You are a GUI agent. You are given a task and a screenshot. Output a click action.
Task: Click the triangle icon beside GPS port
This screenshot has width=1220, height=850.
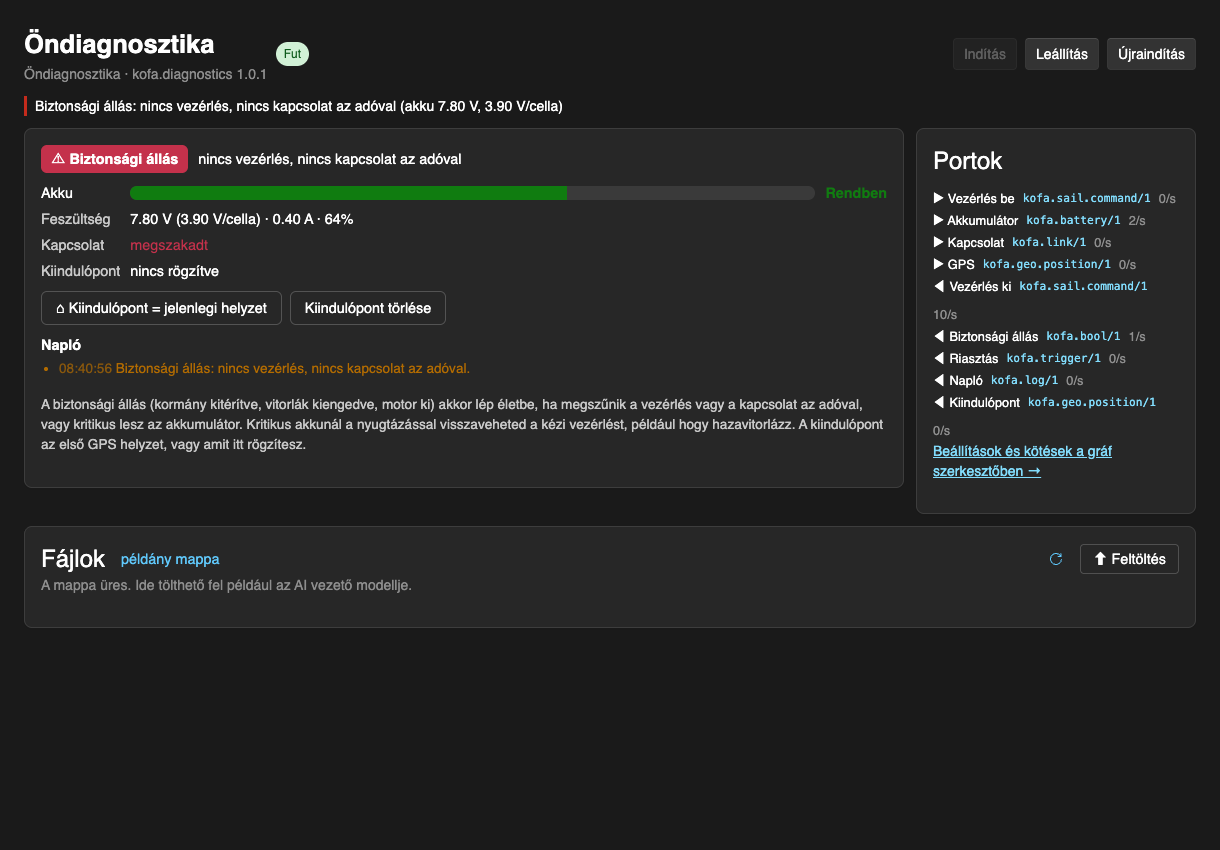click(938, 264)
